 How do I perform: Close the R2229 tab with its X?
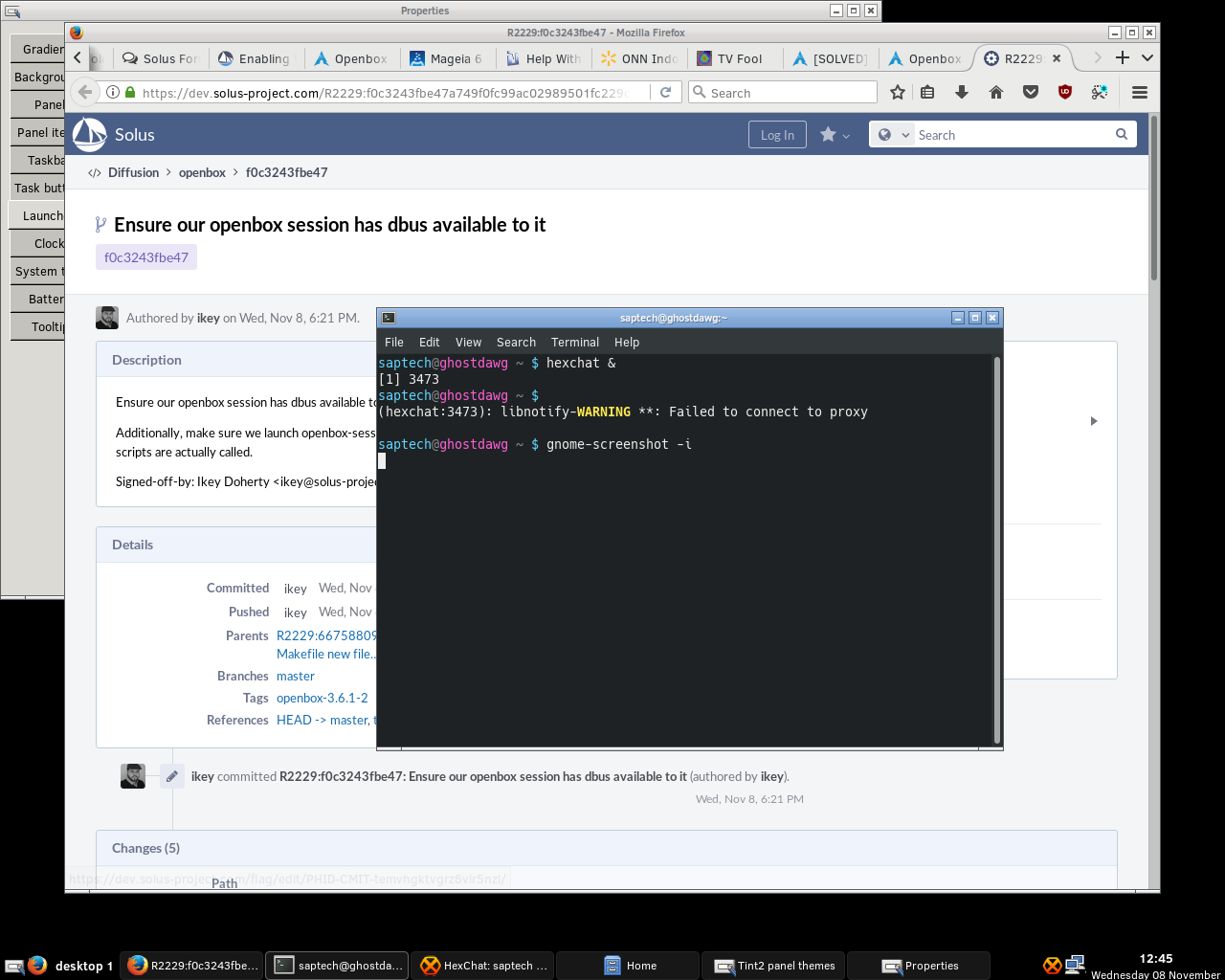tap(1057, 58)
